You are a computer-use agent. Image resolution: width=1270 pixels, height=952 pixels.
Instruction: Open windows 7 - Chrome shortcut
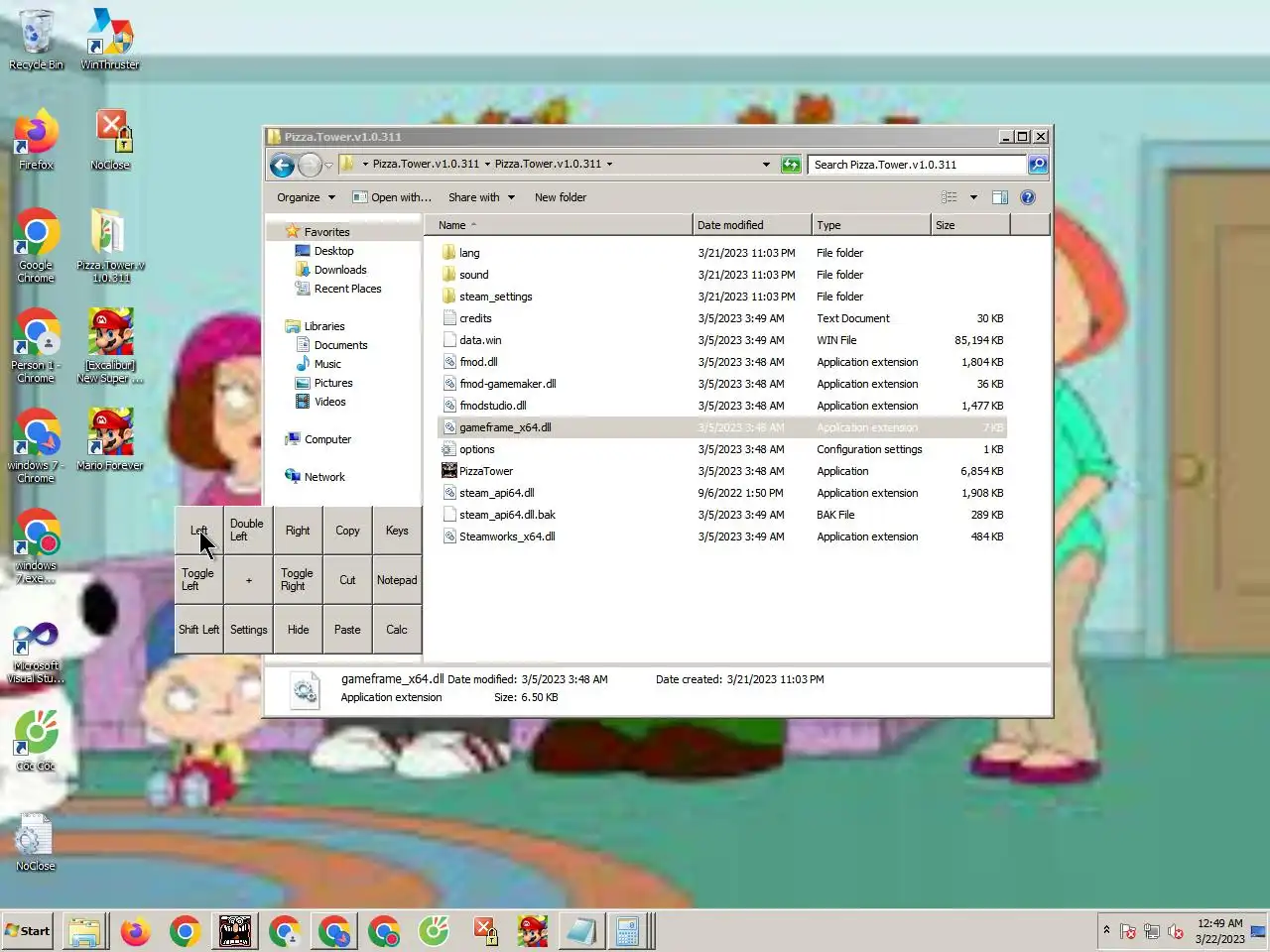tap(36, 446)
